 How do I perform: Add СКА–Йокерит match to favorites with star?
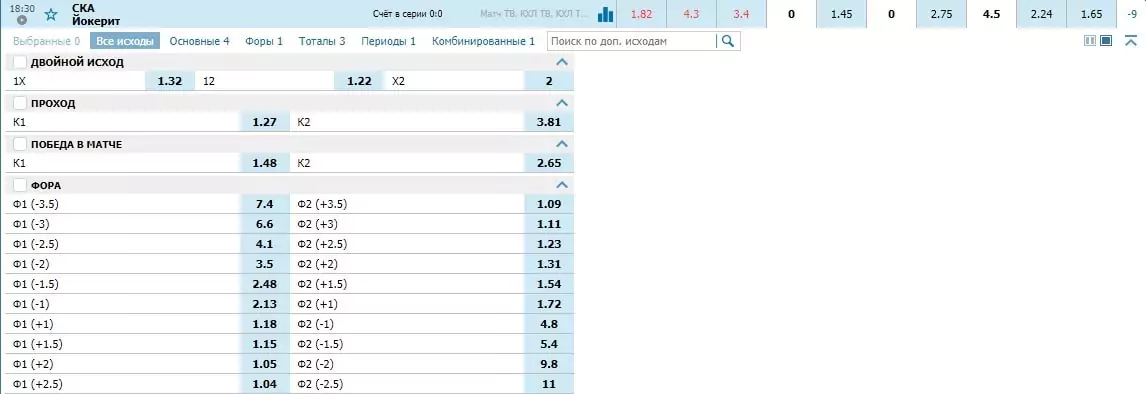point(50,15)
